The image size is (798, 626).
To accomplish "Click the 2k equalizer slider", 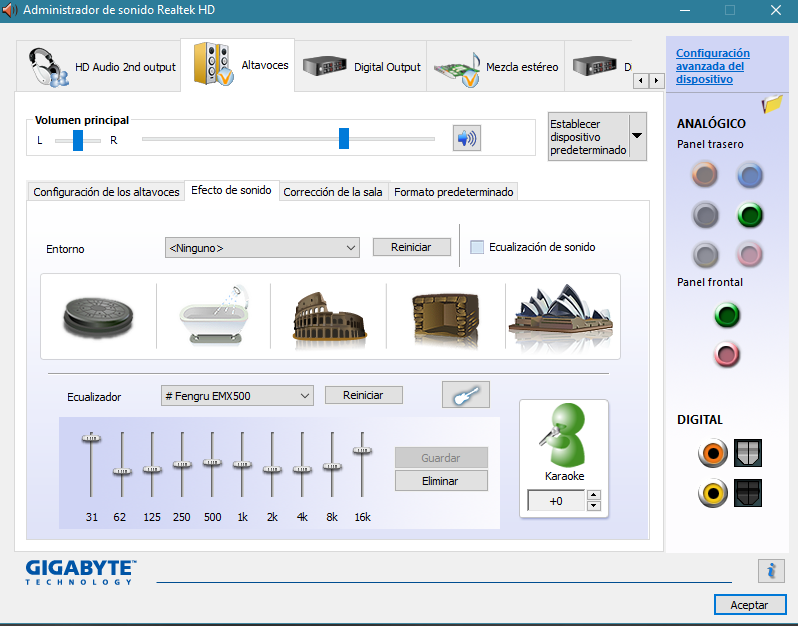I will point(272,469).
